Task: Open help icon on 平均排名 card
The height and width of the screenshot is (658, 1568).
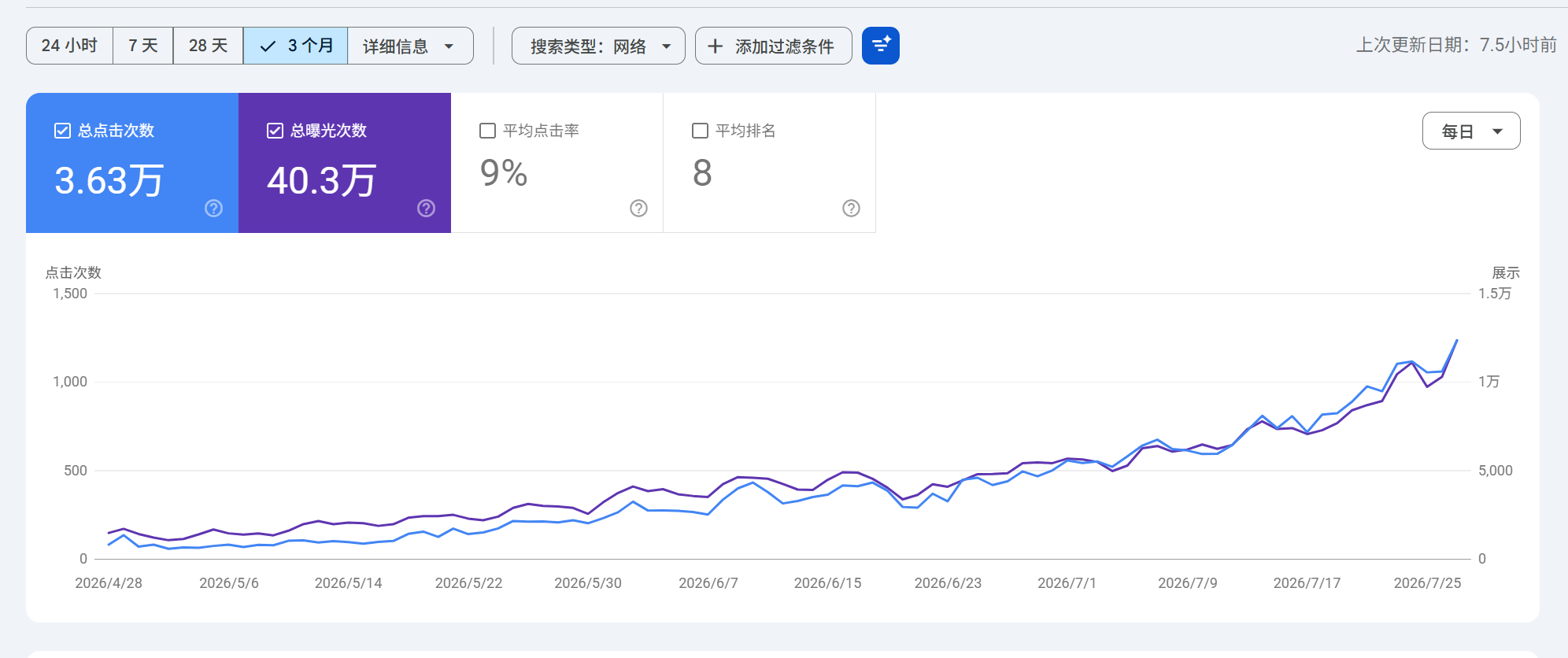Action: coord(851,208)
